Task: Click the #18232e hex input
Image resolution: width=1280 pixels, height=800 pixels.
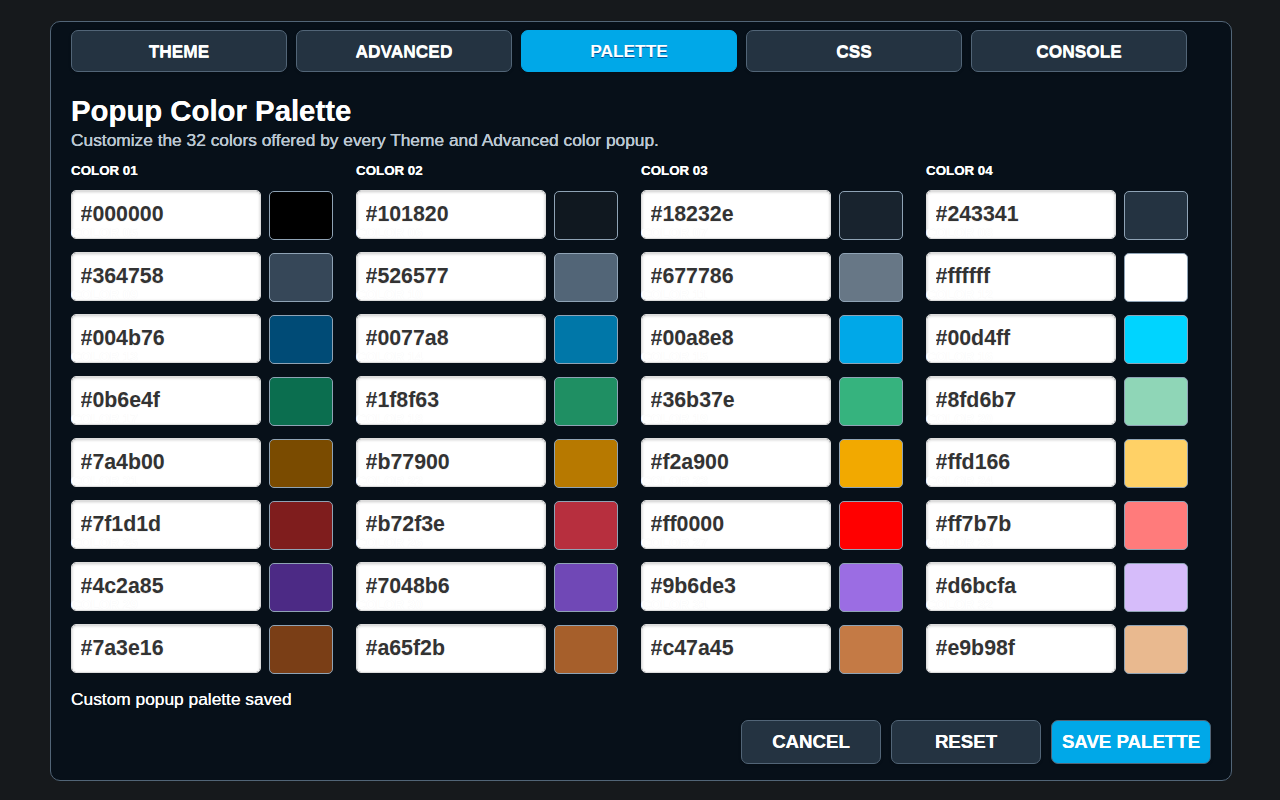Action: (x=736, y=215)
